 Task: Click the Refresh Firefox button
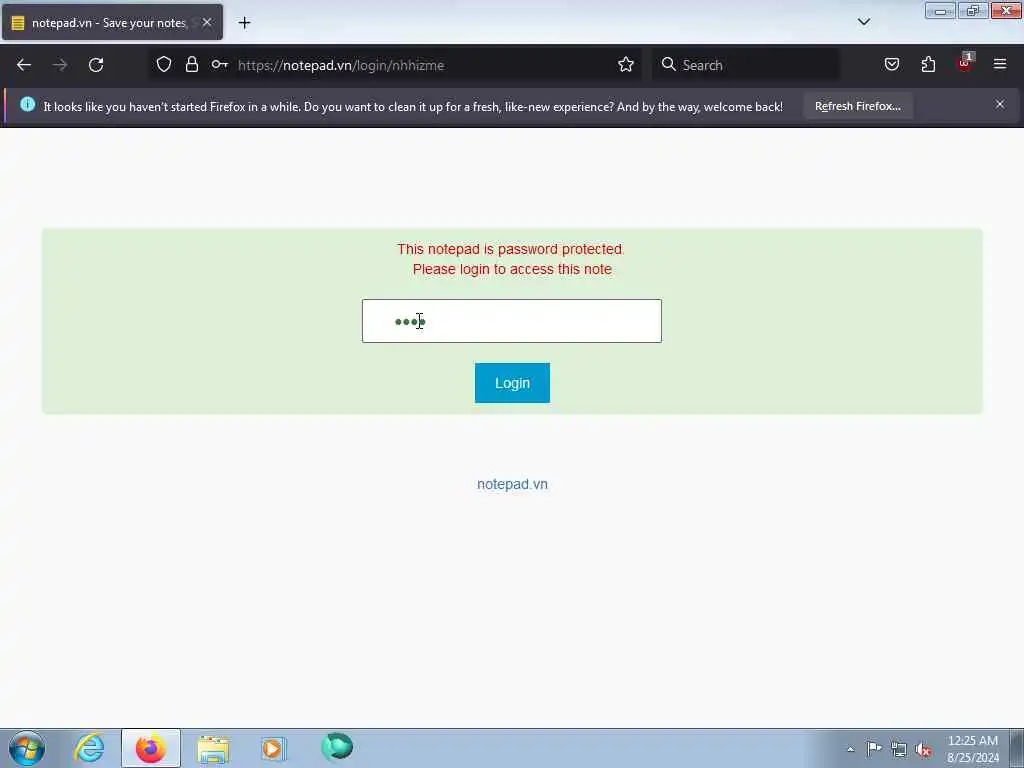[857, 106]
